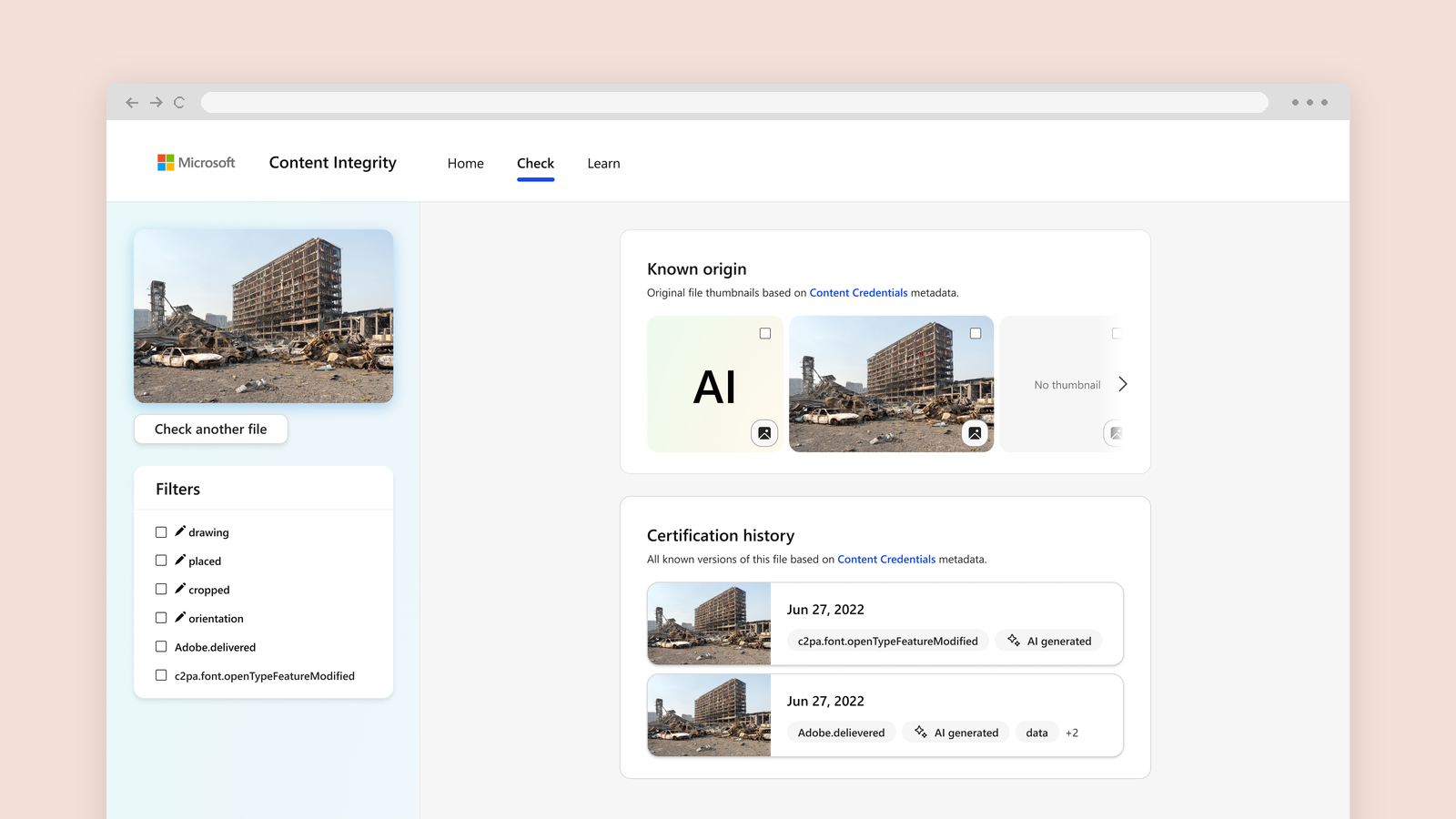The height and width of the screenshot is (819, 1456).
Task: Open the first Jun 27, 2022 entry
Action: [x=885, y=624]
